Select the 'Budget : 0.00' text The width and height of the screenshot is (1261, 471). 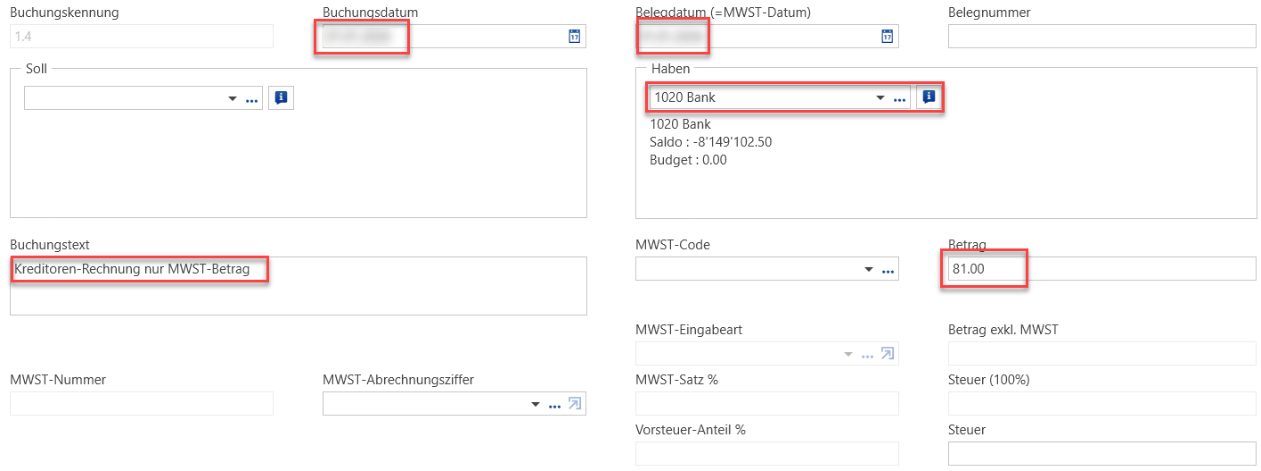coord(688,159)
